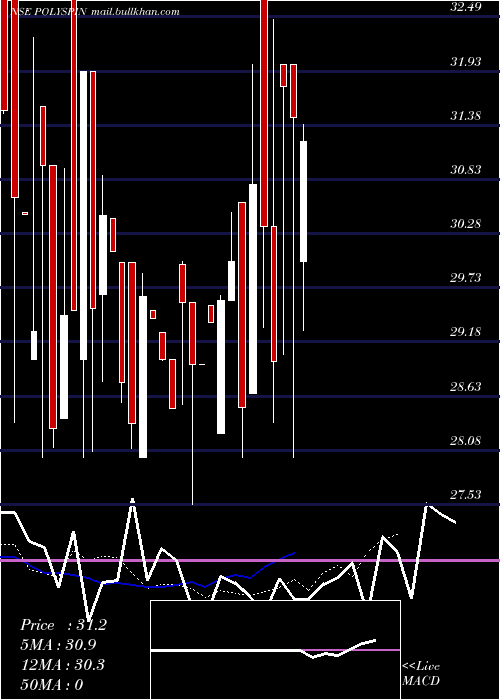This screenshot has height=700, width=500.
Task: Click the 30.28 price axis label
Action: tap(466, 224)
